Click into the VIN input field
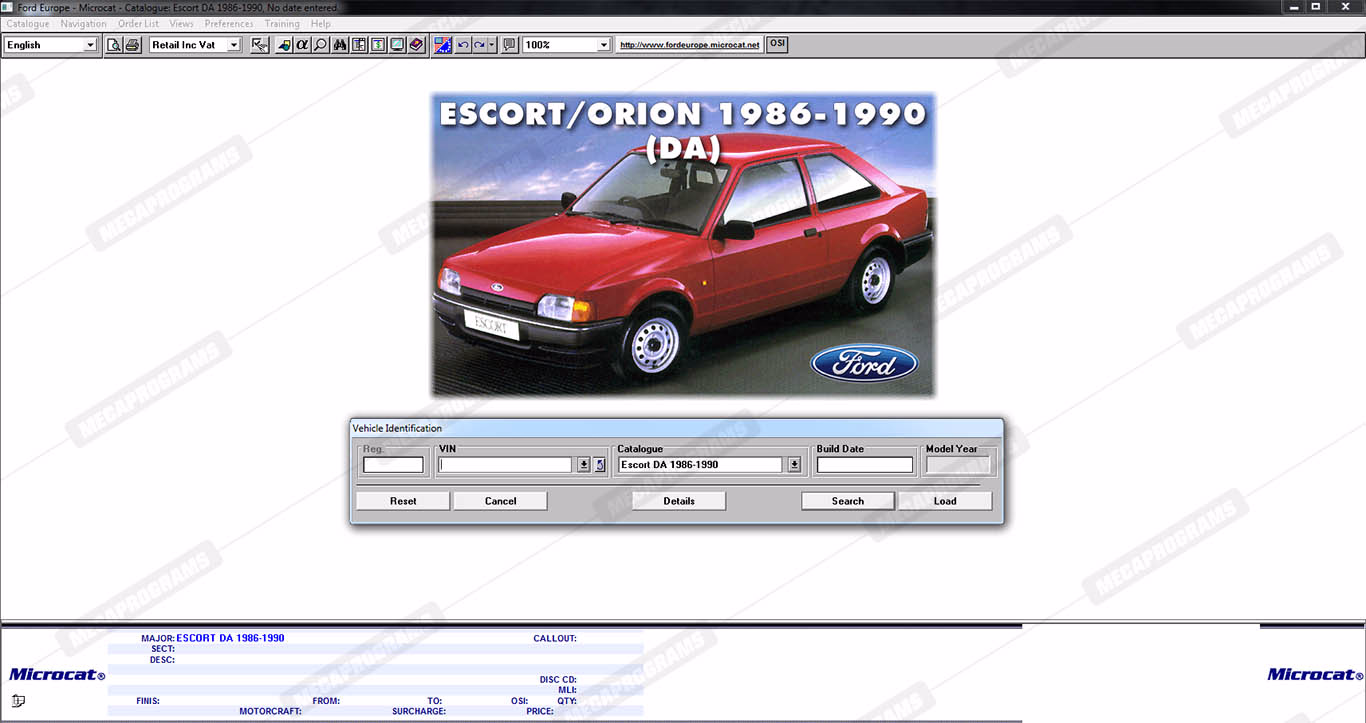The width and height of the screenshot is (1366, 723). tap(505, 465)
